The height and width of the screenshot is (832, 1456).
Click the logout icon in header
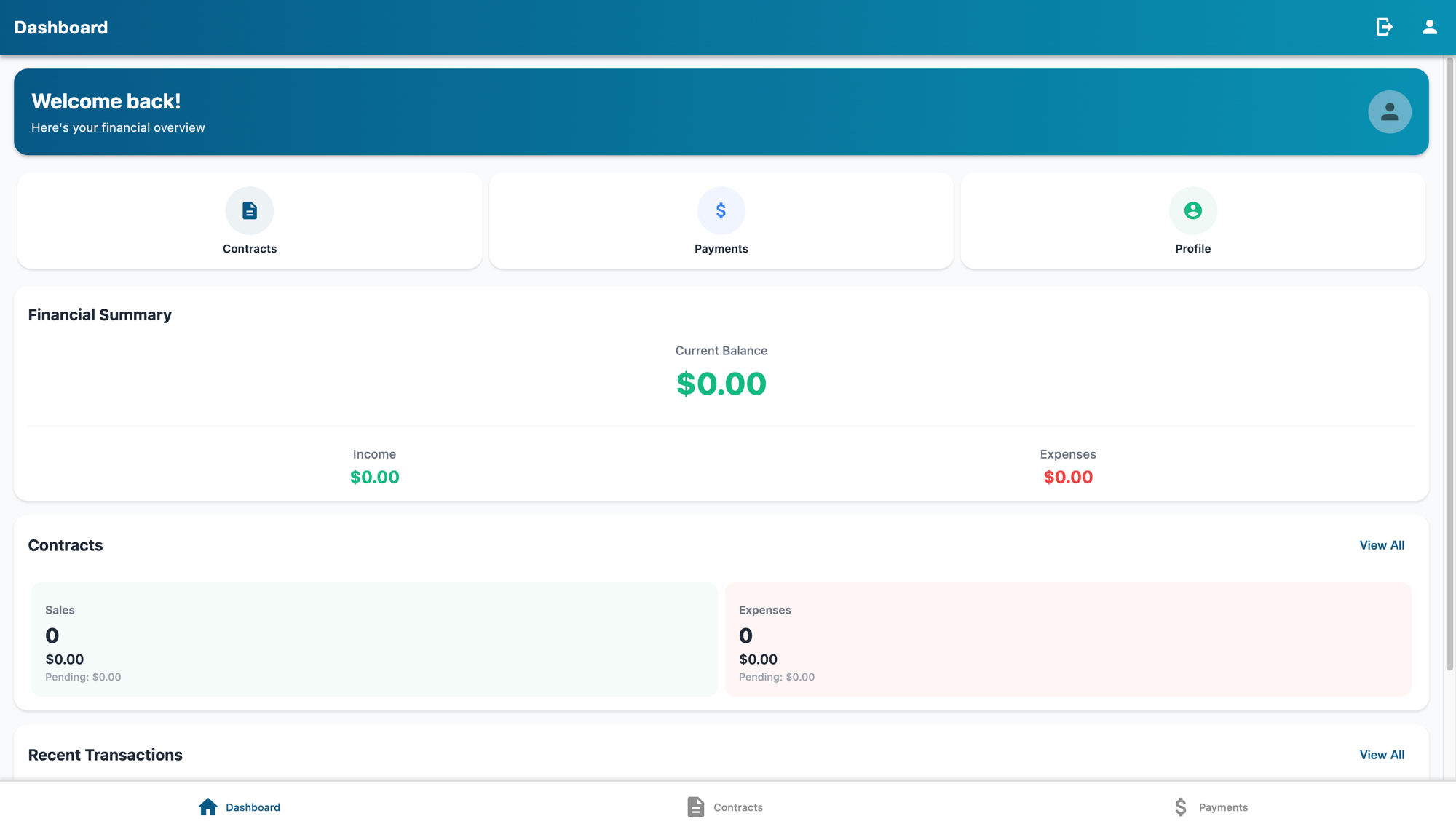pos(1384,27)
